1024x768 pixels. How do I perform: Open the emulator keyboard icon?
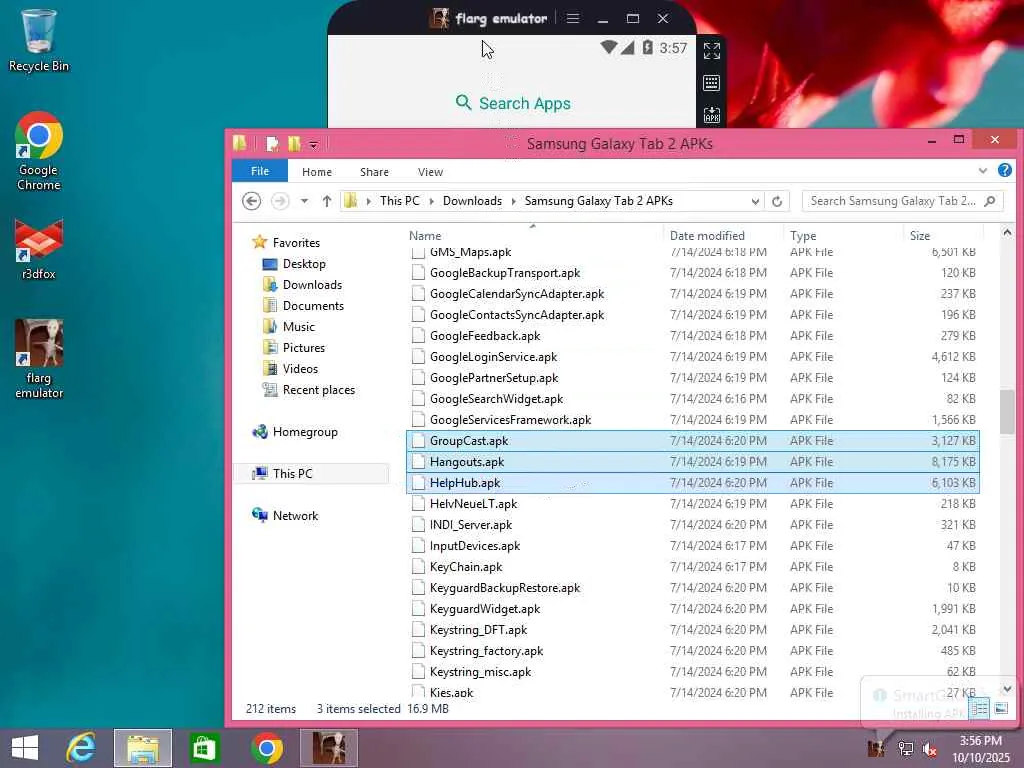pyautogui.click(x=711, y=83)
